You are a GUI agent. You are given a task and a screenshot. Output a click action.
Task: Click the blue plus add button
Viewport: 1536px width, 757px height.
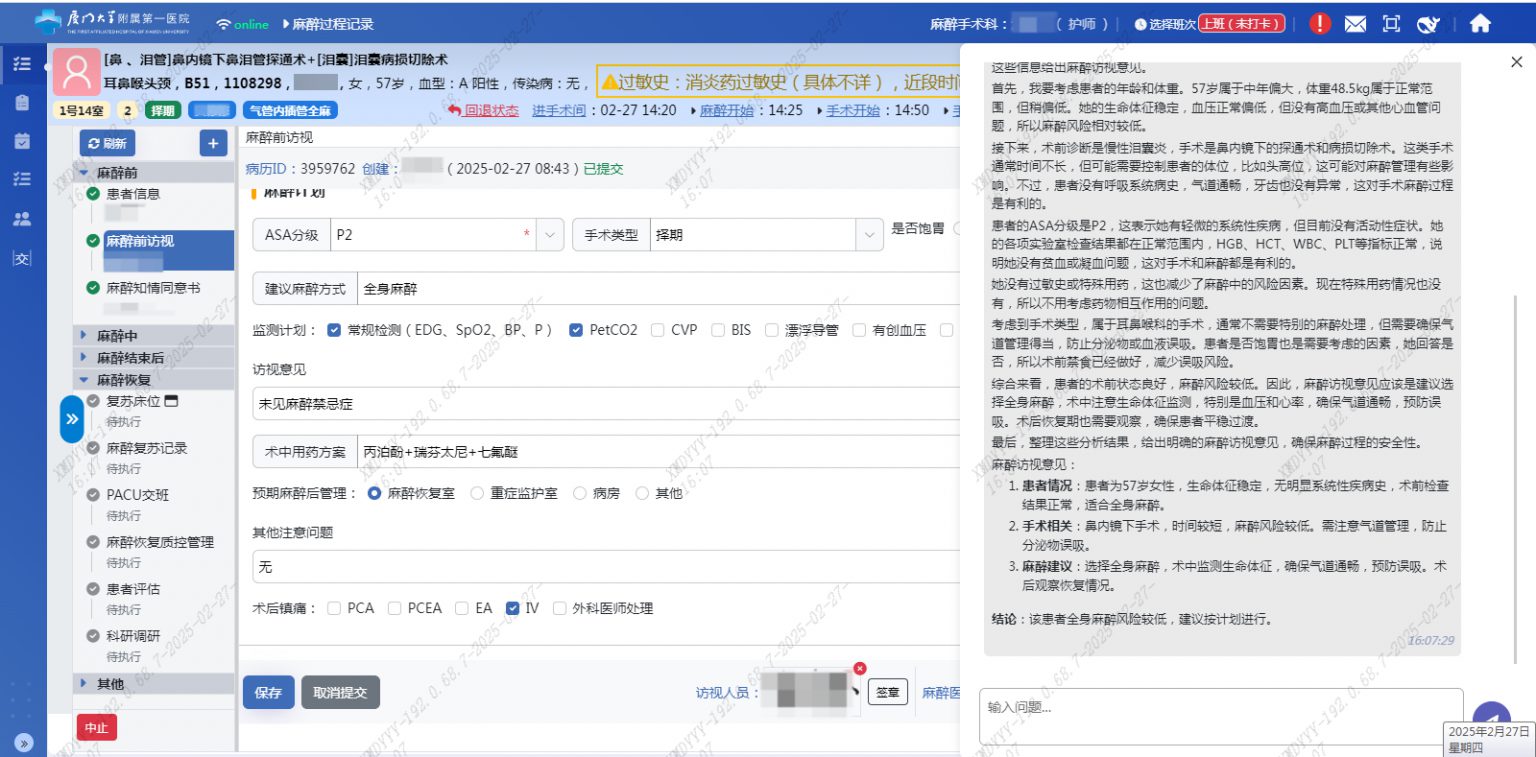click(x=213, y=144)
